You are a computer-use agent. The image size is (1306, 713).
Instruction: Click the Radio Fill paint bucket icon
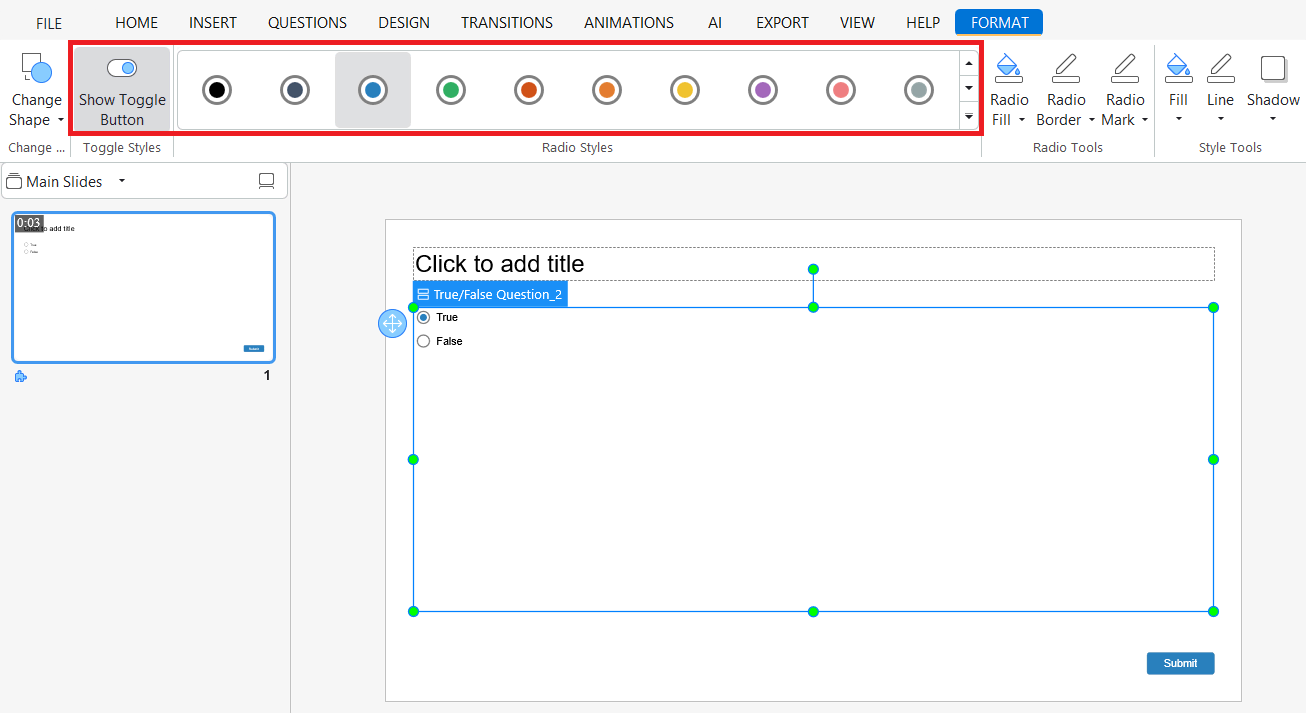point(1009,68)
